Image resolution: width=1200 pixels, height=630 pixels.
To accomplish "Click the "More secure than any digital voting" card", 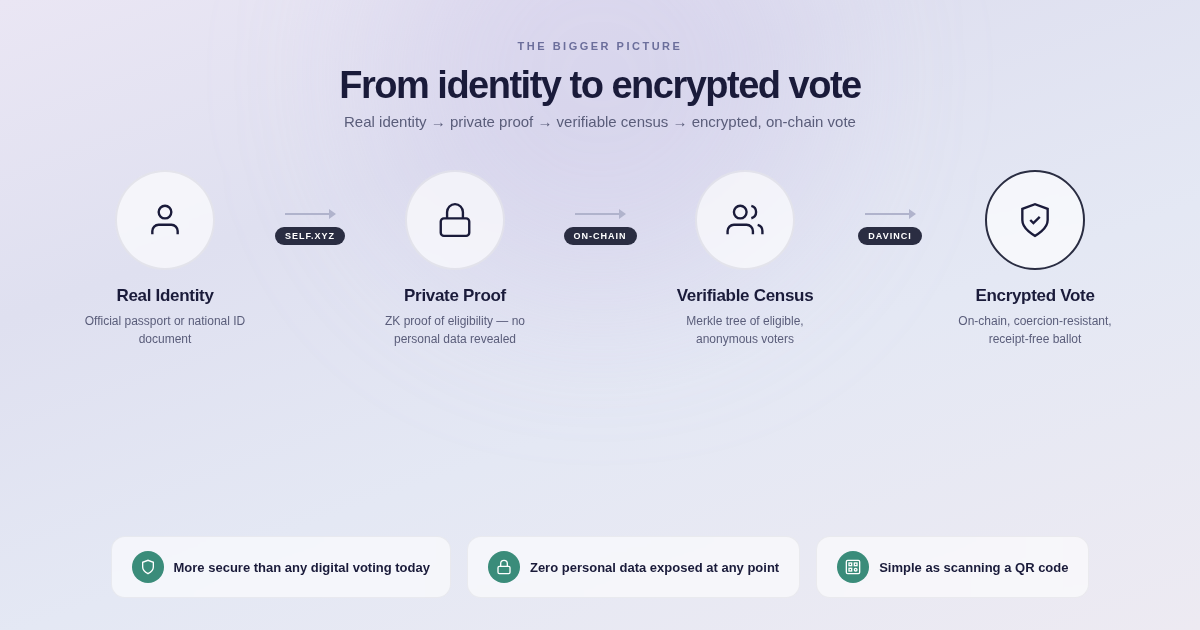I will pyautogui.click(x=281, y=567).
